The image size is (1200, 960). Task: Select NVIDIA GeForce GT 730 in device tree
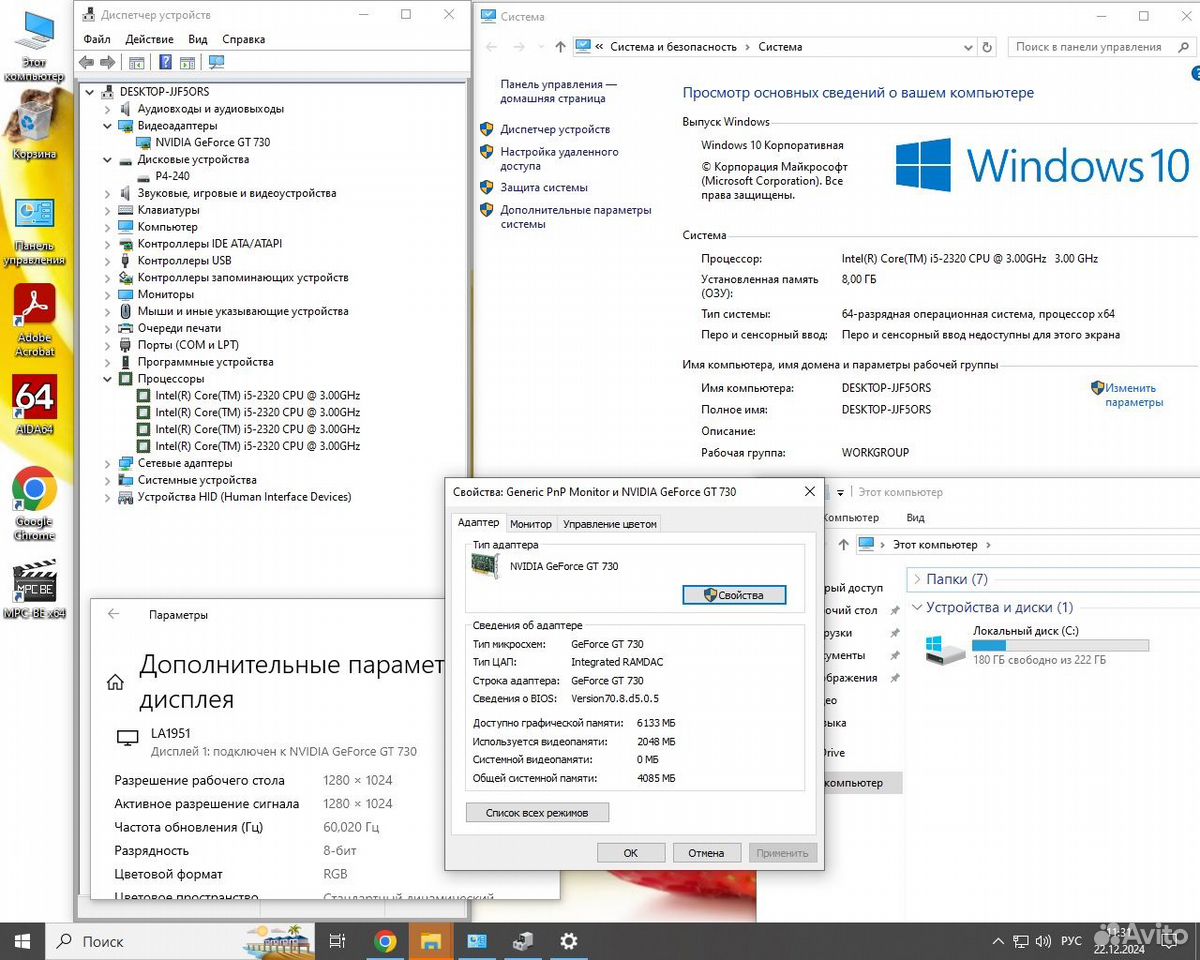click(212, 143)
